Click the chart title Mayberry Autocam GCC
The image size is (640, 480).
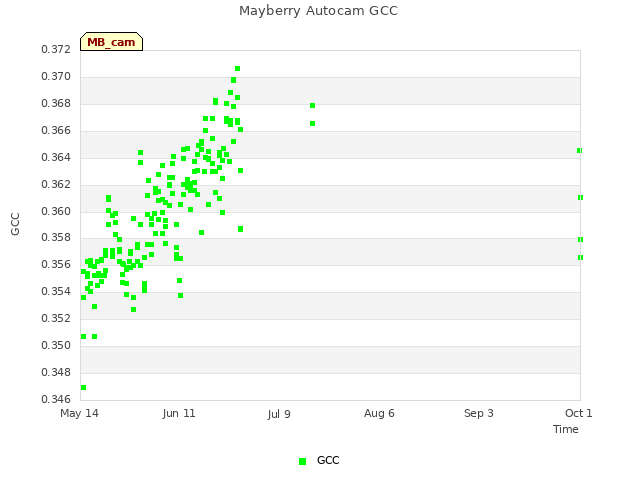point(318,11)
